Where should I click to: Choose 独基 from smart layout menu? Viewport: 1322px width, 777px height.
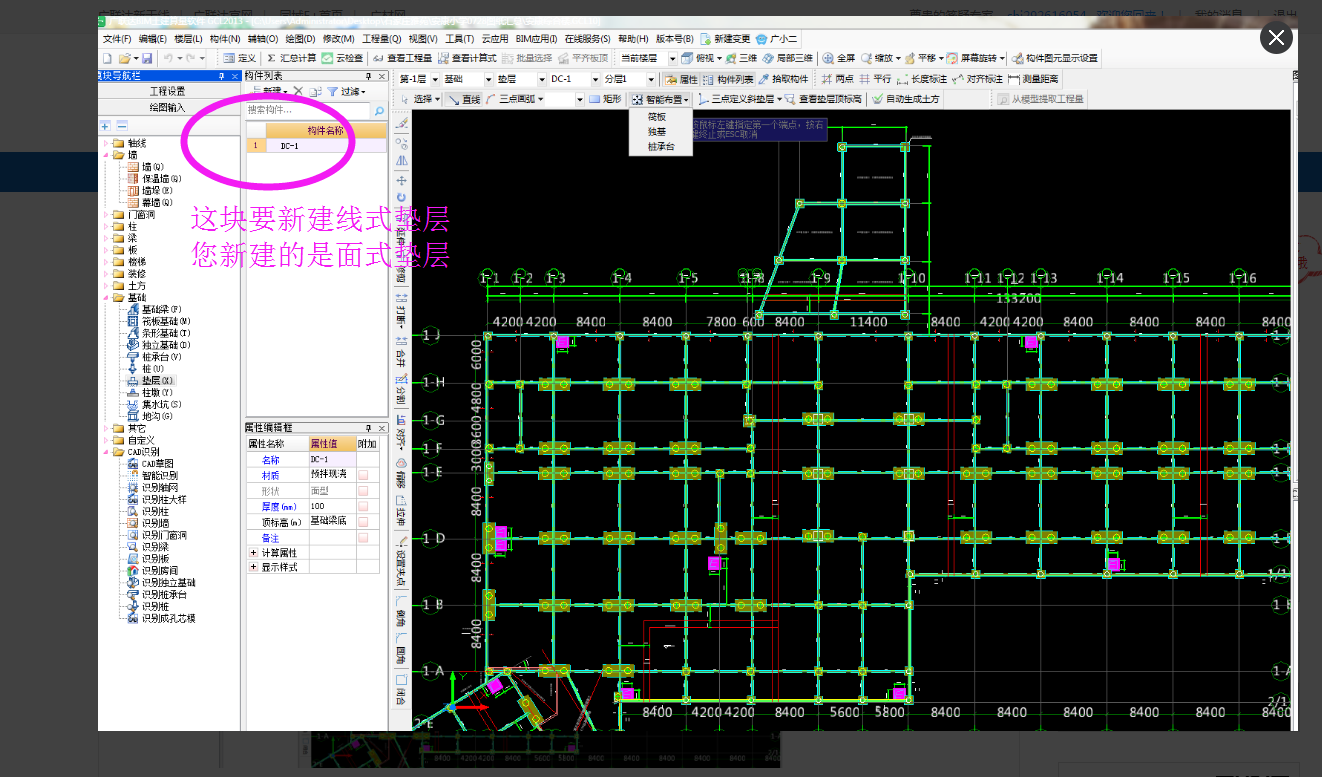657,131
